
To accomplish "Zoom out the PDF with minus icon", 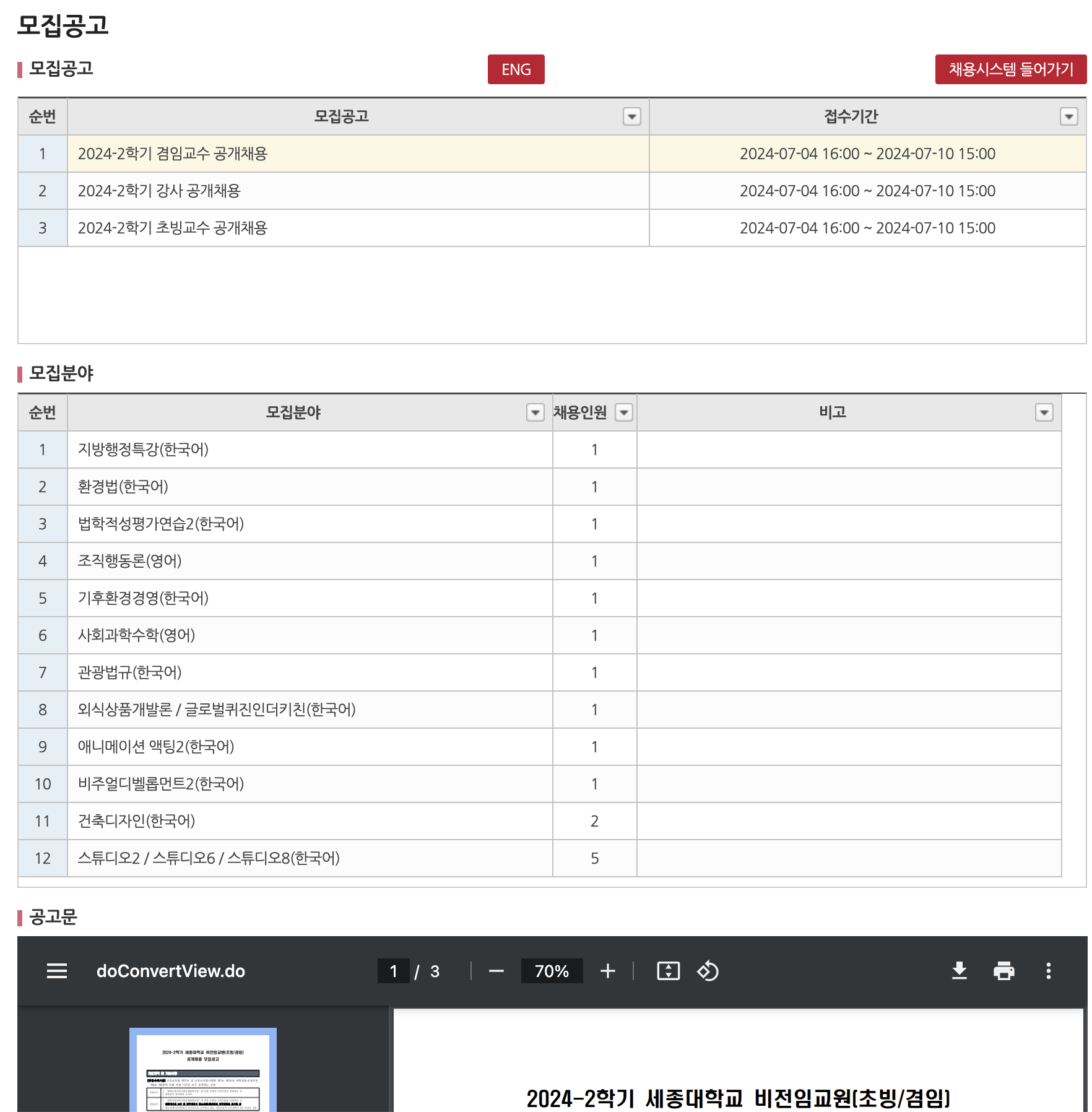I will (x=496, y=971).
